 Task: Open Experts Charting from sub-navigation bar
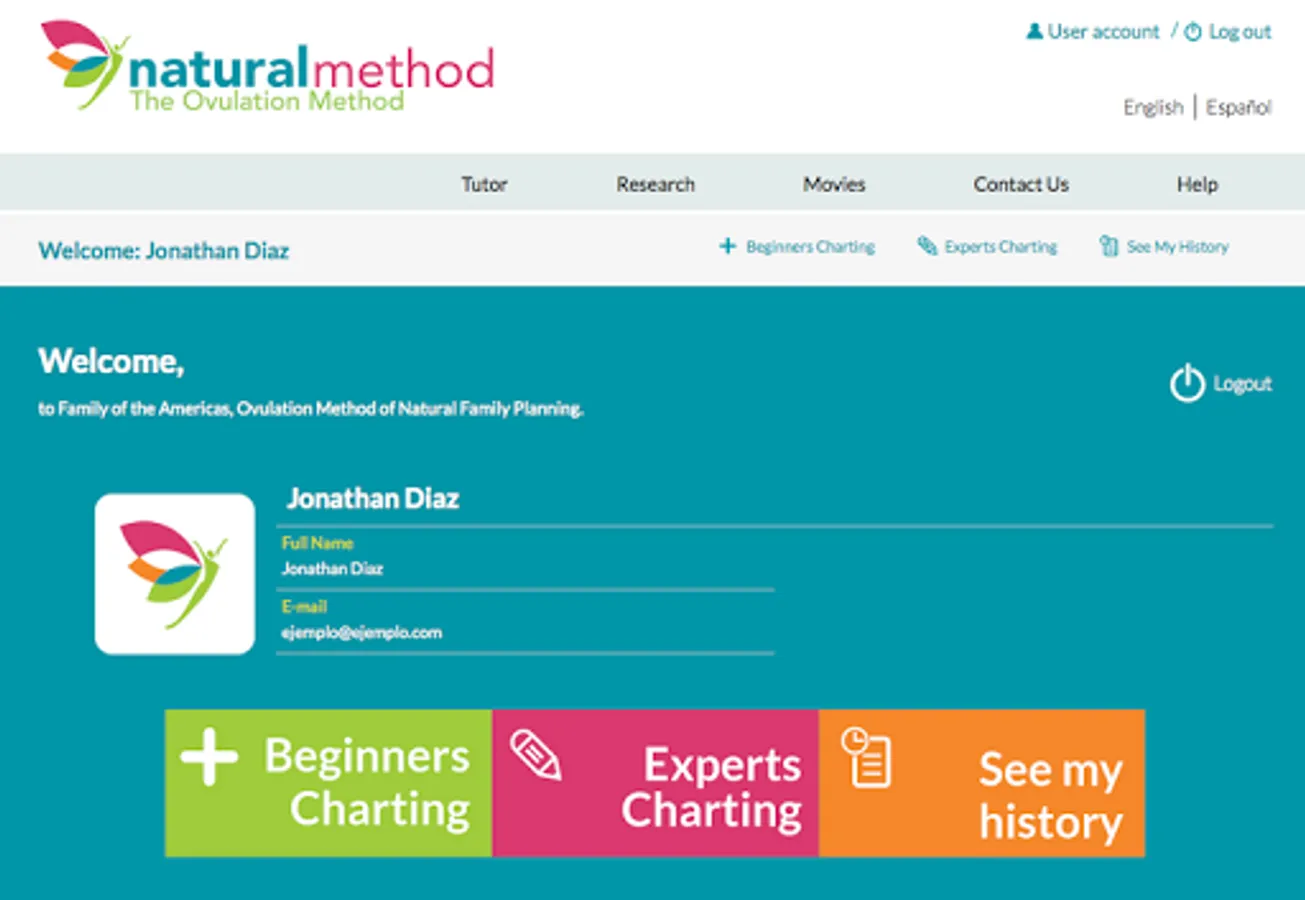click(1000, 247)
